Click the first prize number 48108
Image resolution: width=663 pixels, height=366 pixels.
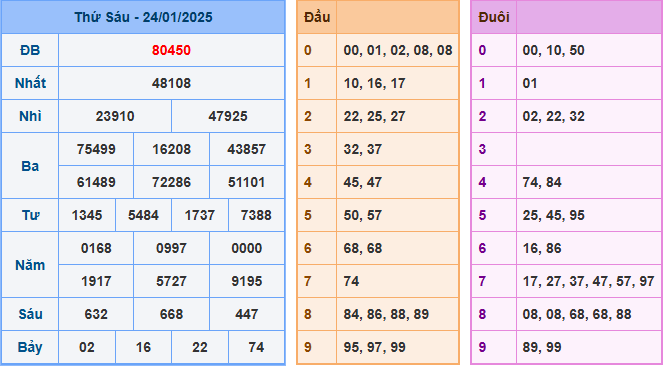pos(171,83)
